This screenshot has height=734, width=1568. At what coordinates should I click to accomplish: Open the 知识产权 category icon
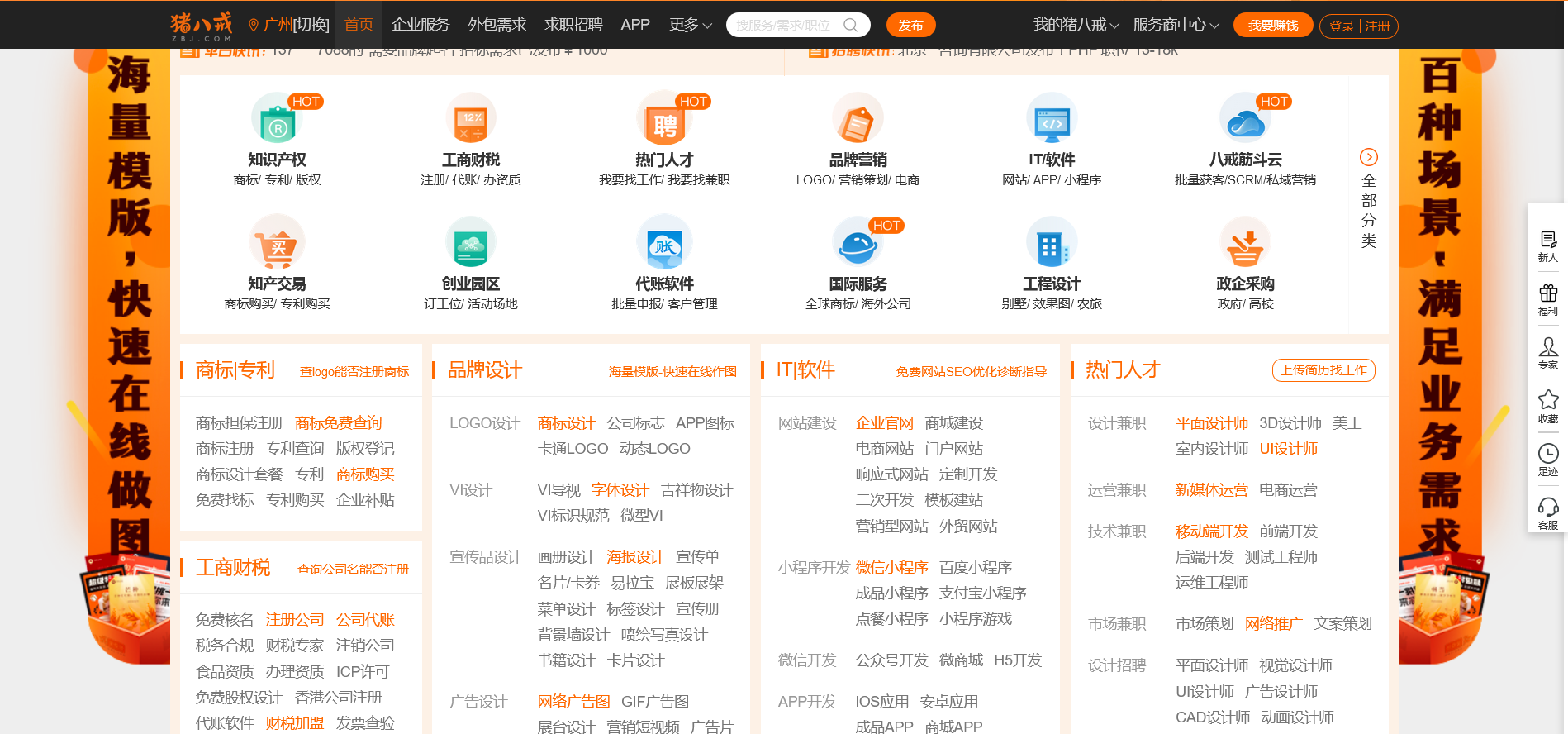[277, 119]
